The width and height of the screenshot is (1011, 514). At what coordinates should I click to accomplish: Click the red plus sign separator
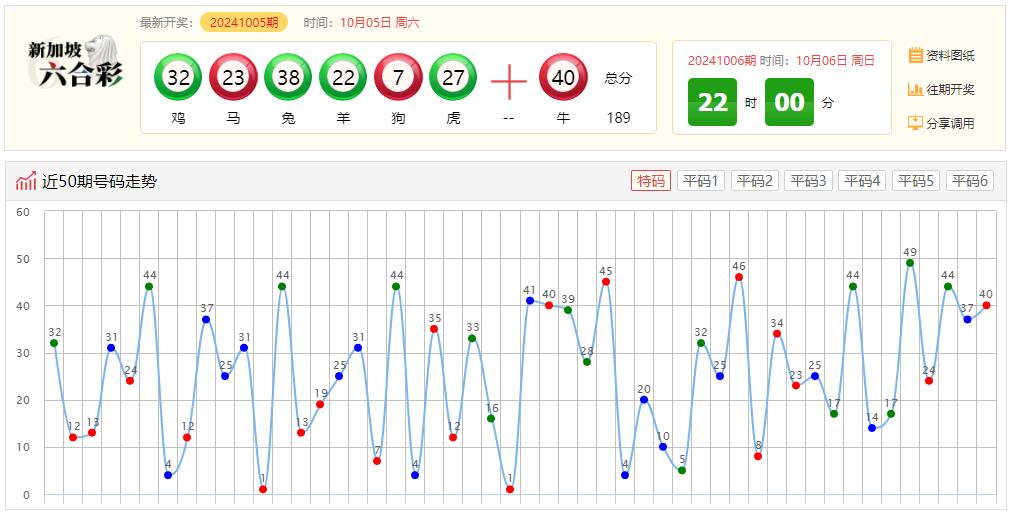pos(508,81)
